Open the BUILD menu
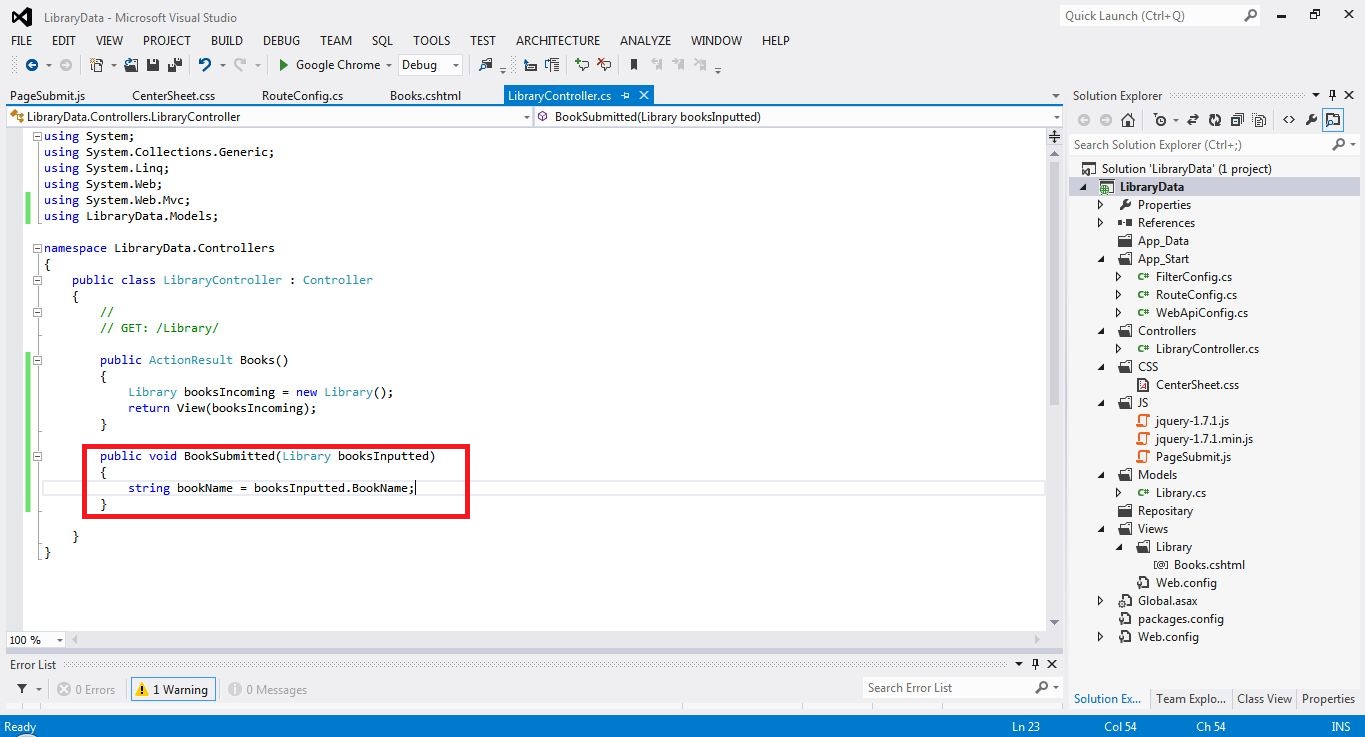Screen dimensions: 1365x737 227,41
